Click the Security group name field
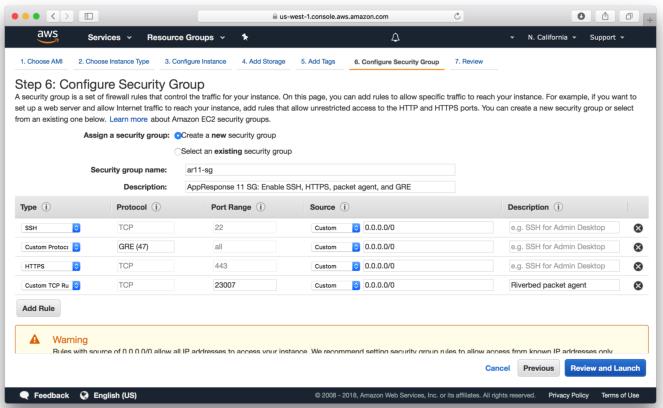 (x=320, y=170)
